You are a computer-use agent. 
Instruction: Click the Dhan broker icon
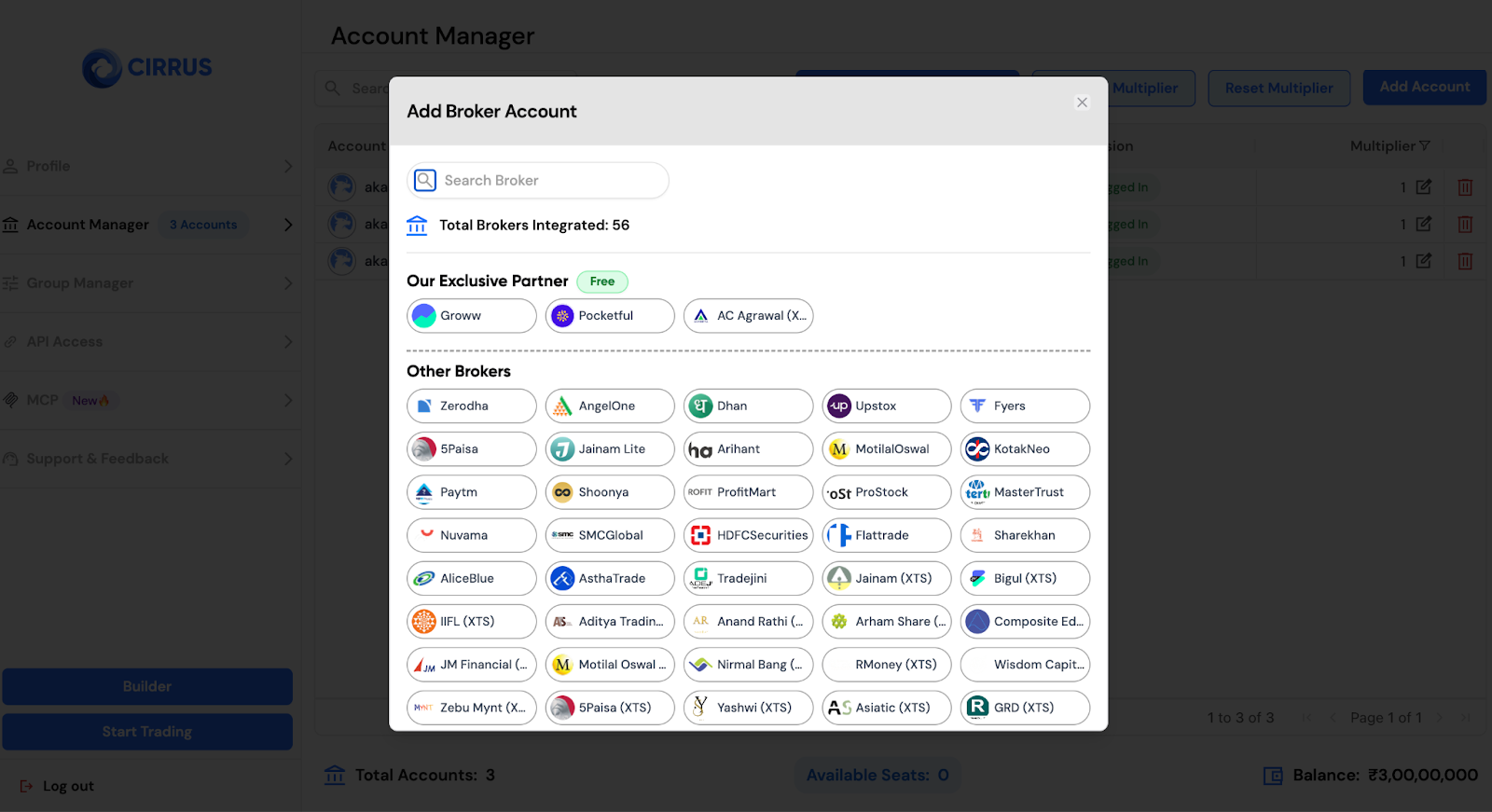(x=700, y=406)
